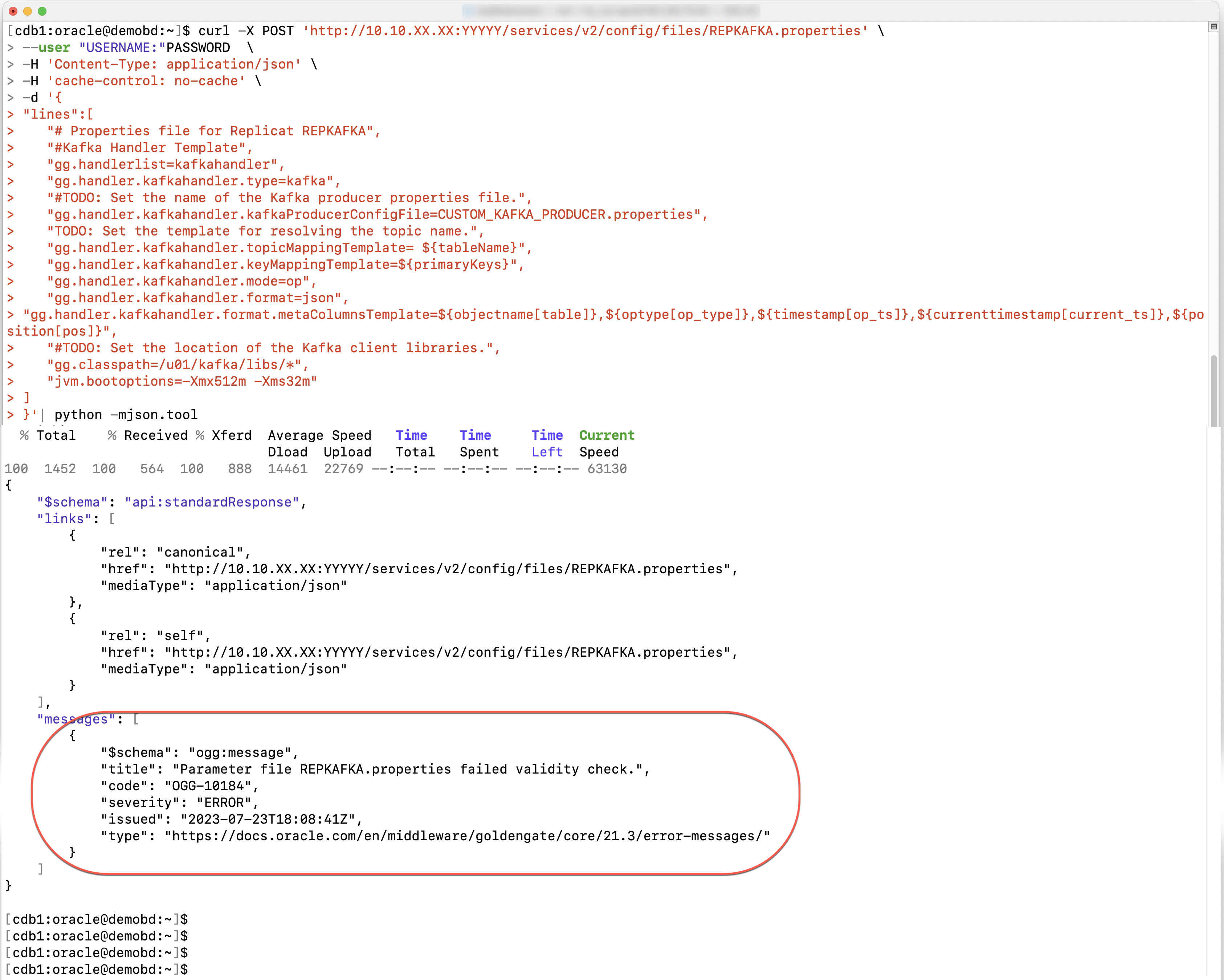
Task: Click the "links" JSON key
Action: coord(64,519)
